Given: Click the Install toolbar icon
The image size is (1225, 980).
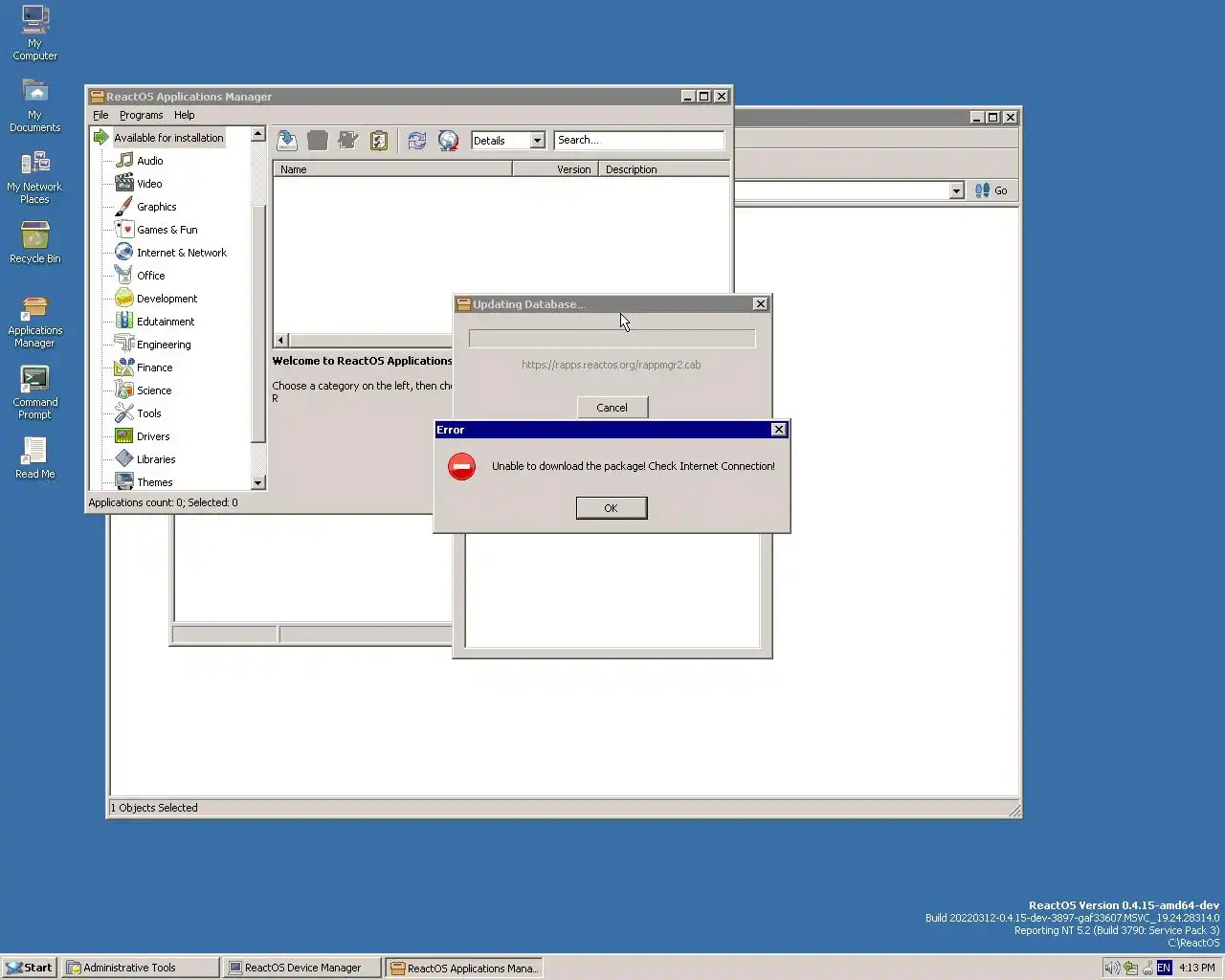Looking at the screenshot, I should [x=287, y=141].
